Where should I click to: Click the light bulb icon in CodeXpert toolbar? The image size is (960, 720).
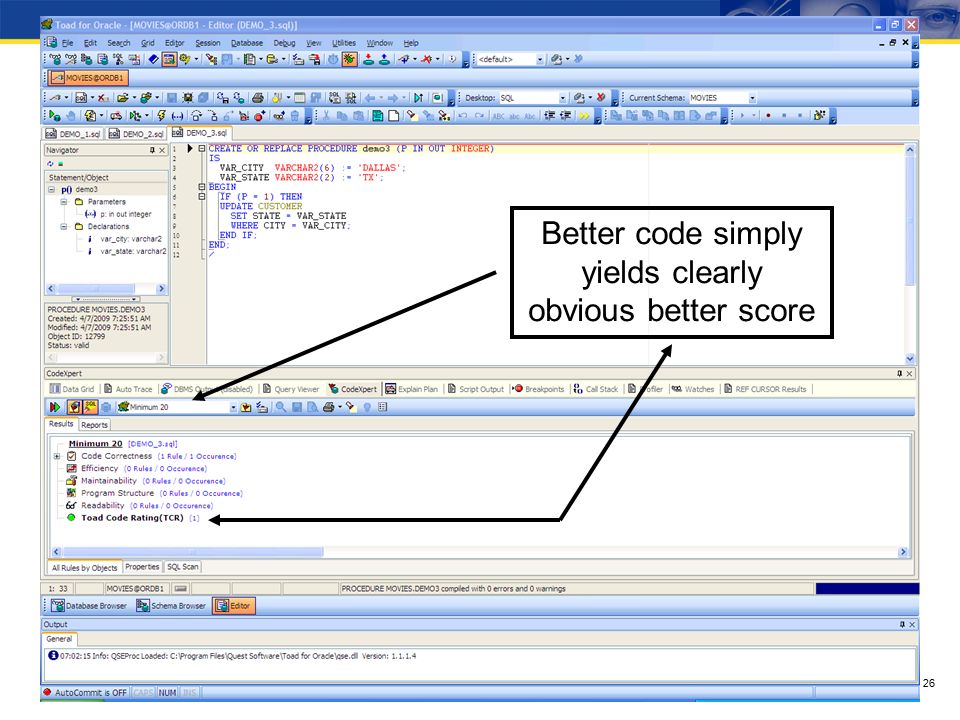point(367,407)
